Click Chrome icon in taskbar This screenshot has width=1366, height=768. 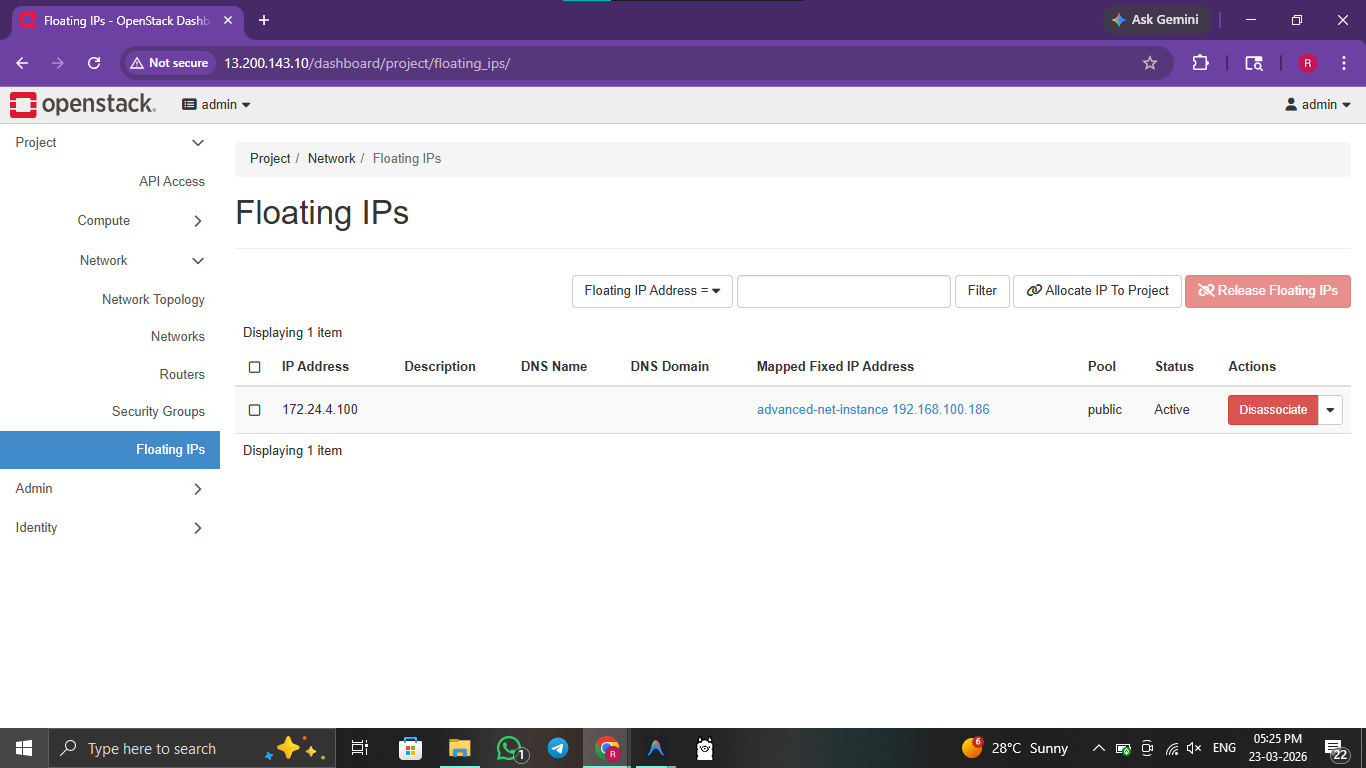coord(607,748)
